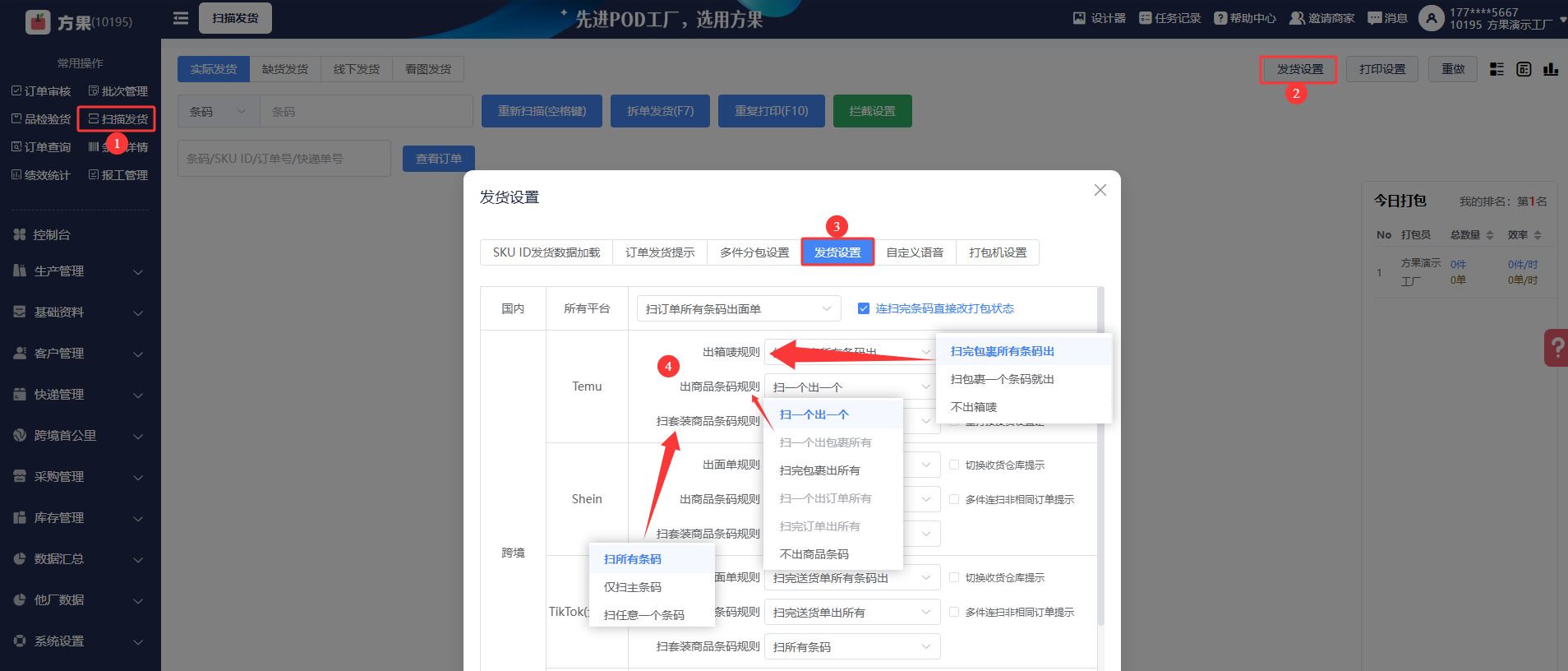This screenshot has height=671, width=1568.
Task: Click the user avatar icon
Action: [1431, 18]
